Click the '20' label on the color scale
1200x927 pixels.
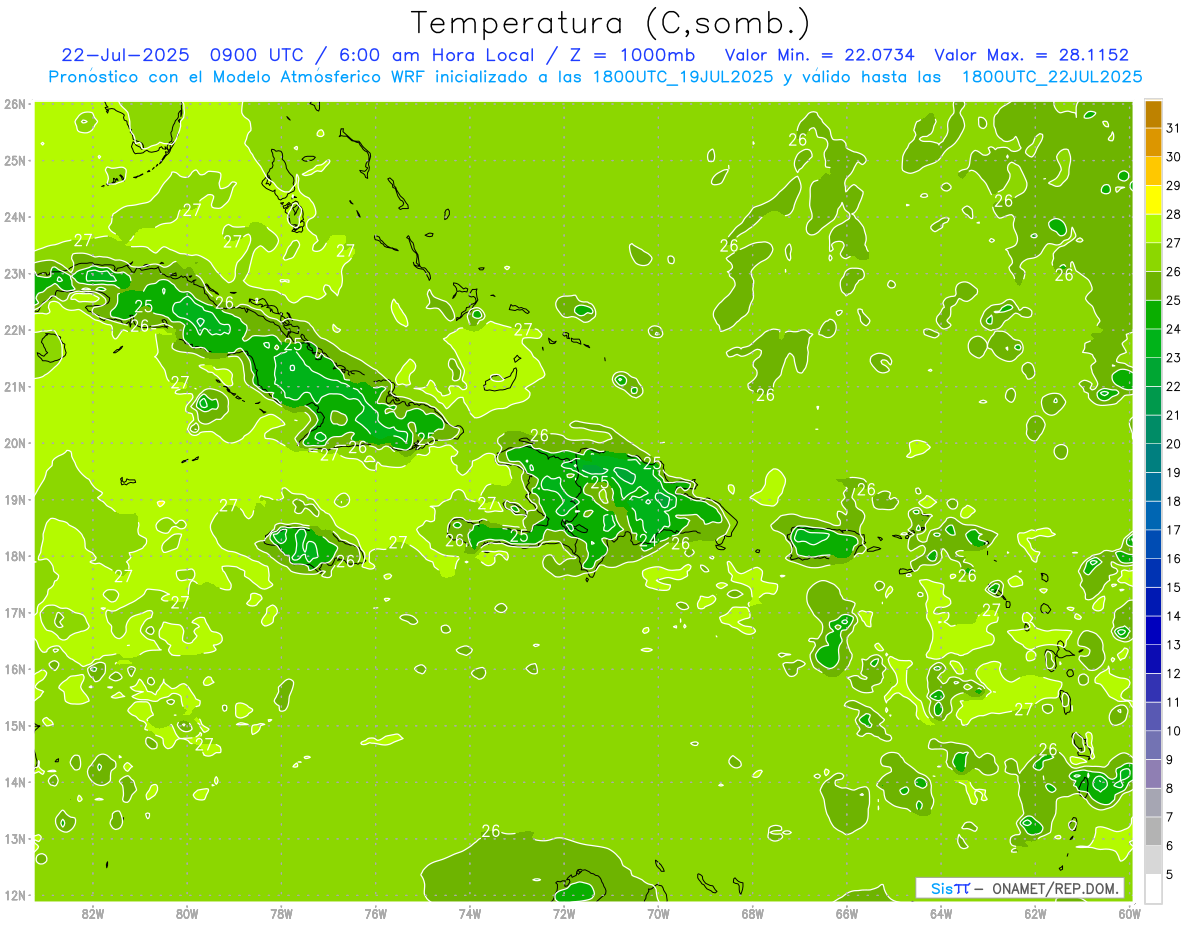pos(1173,444)
